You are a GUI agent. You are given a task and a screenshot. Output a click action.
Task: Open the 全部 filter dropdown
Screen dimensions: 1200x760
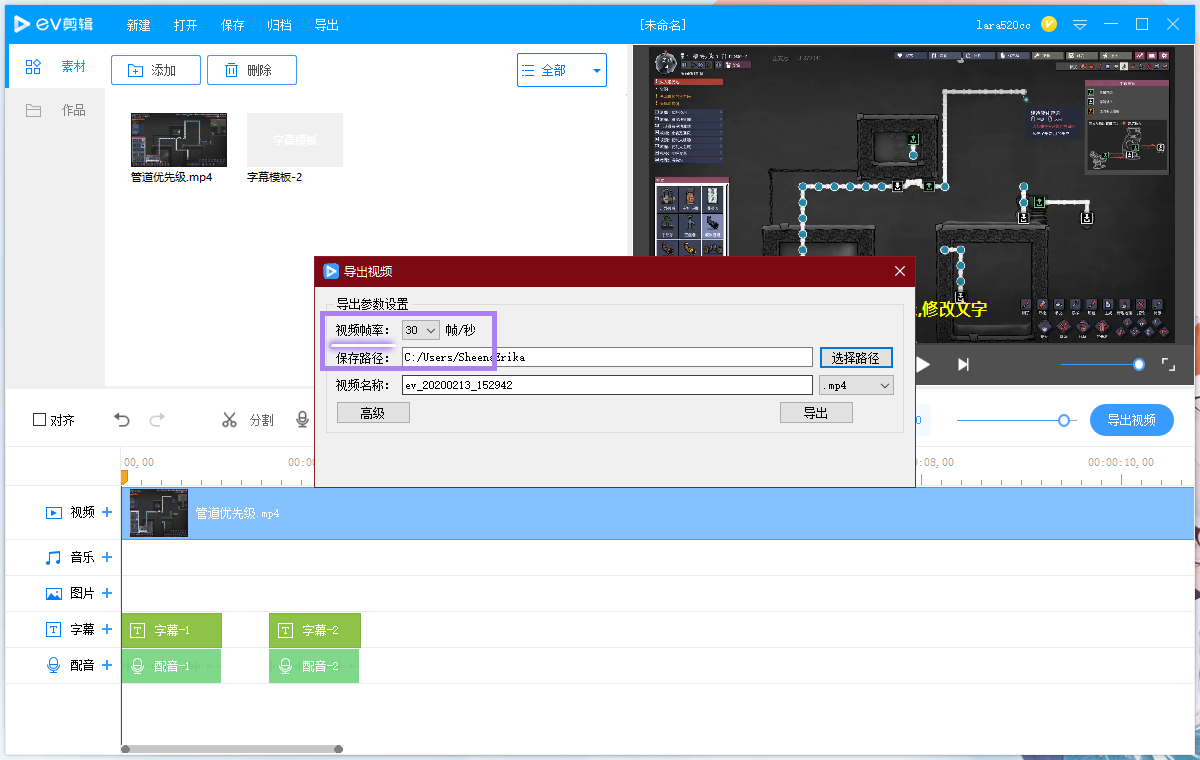(x=562, y=70)
